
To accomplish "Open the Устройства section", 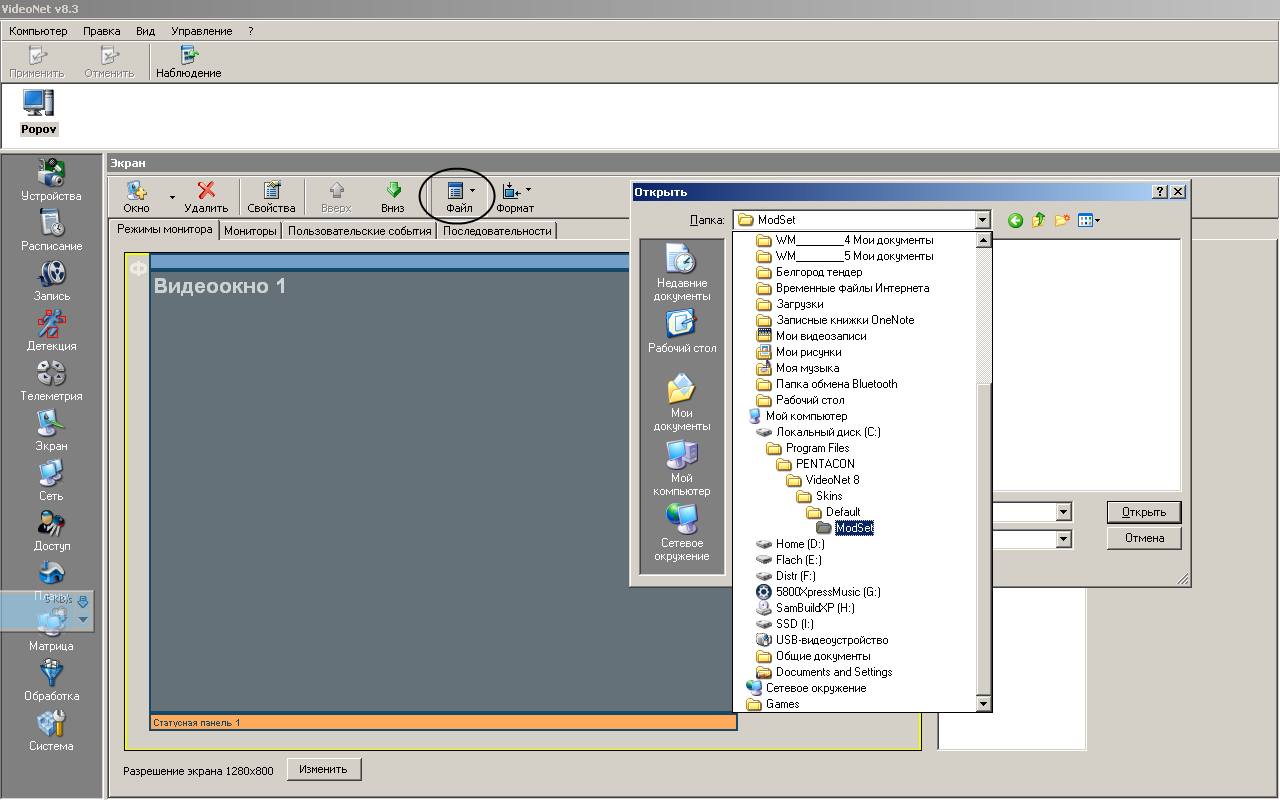I will point(51,180).
